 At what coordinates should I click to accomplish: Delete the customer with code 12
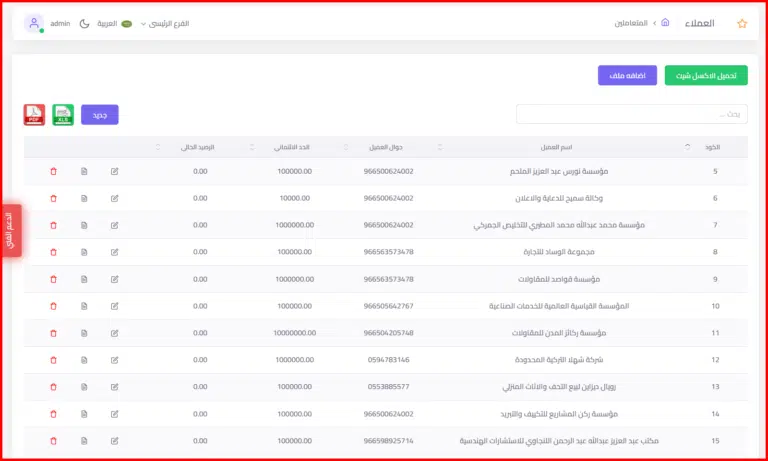click(x=53, y=359)
